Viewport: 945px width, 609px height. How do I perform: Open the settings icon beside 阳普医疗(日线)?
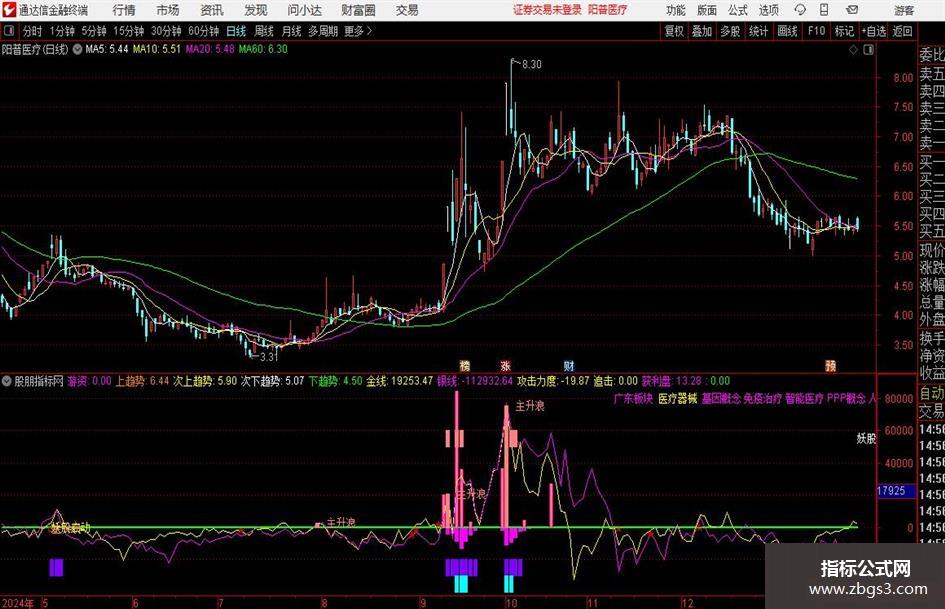77,49
